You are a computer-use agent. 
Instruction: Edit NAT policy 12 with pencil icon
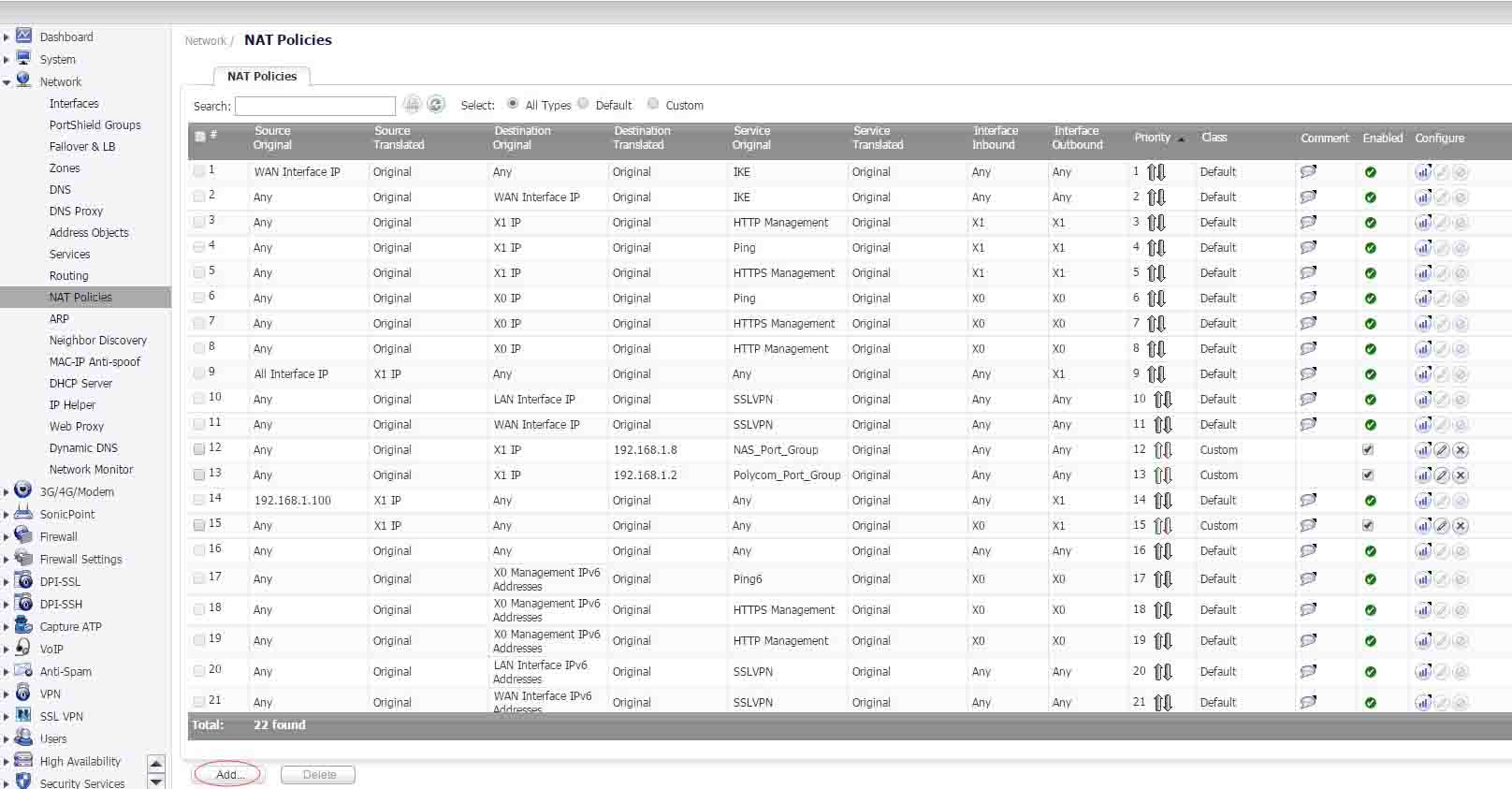[x=1442, y=450]
